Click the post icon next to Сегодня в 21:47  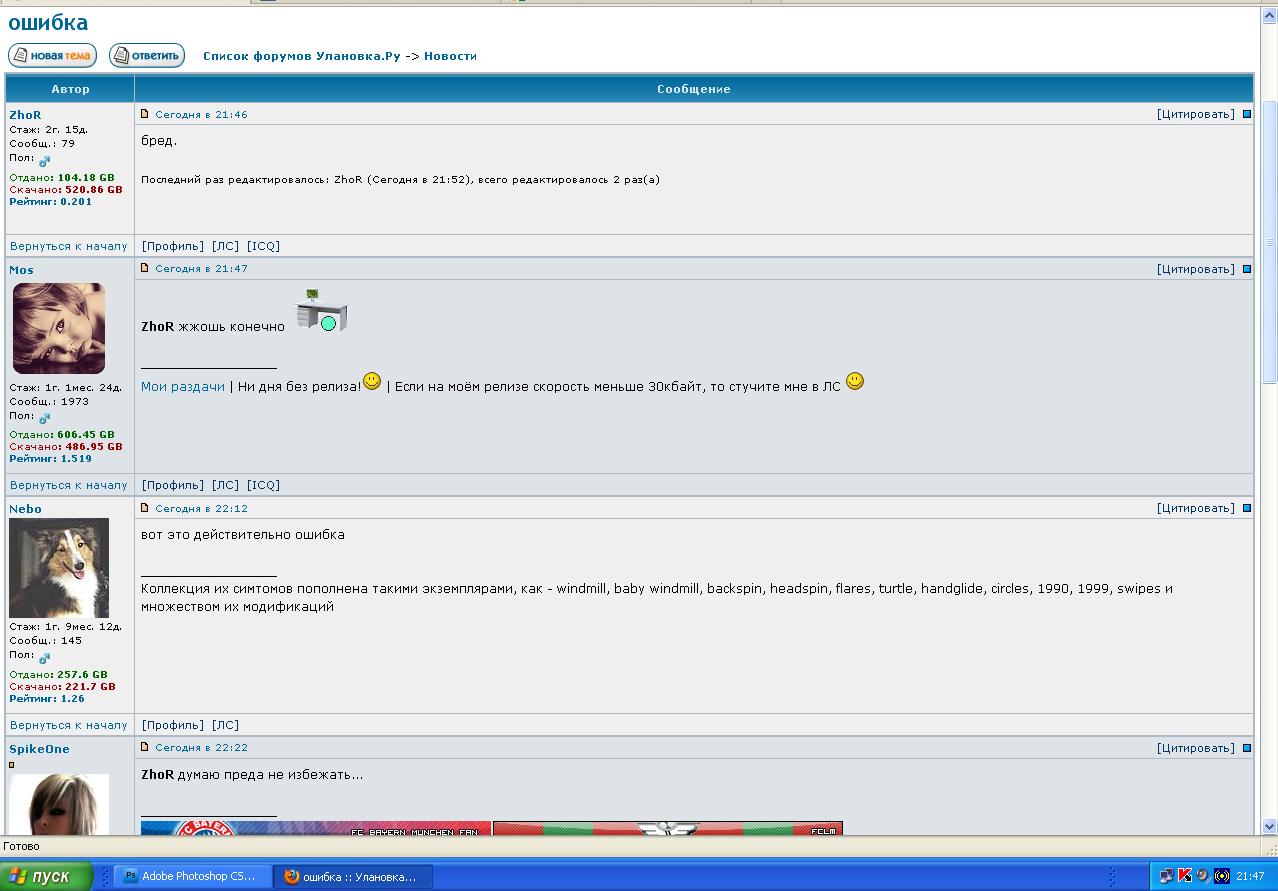[144, 268]
